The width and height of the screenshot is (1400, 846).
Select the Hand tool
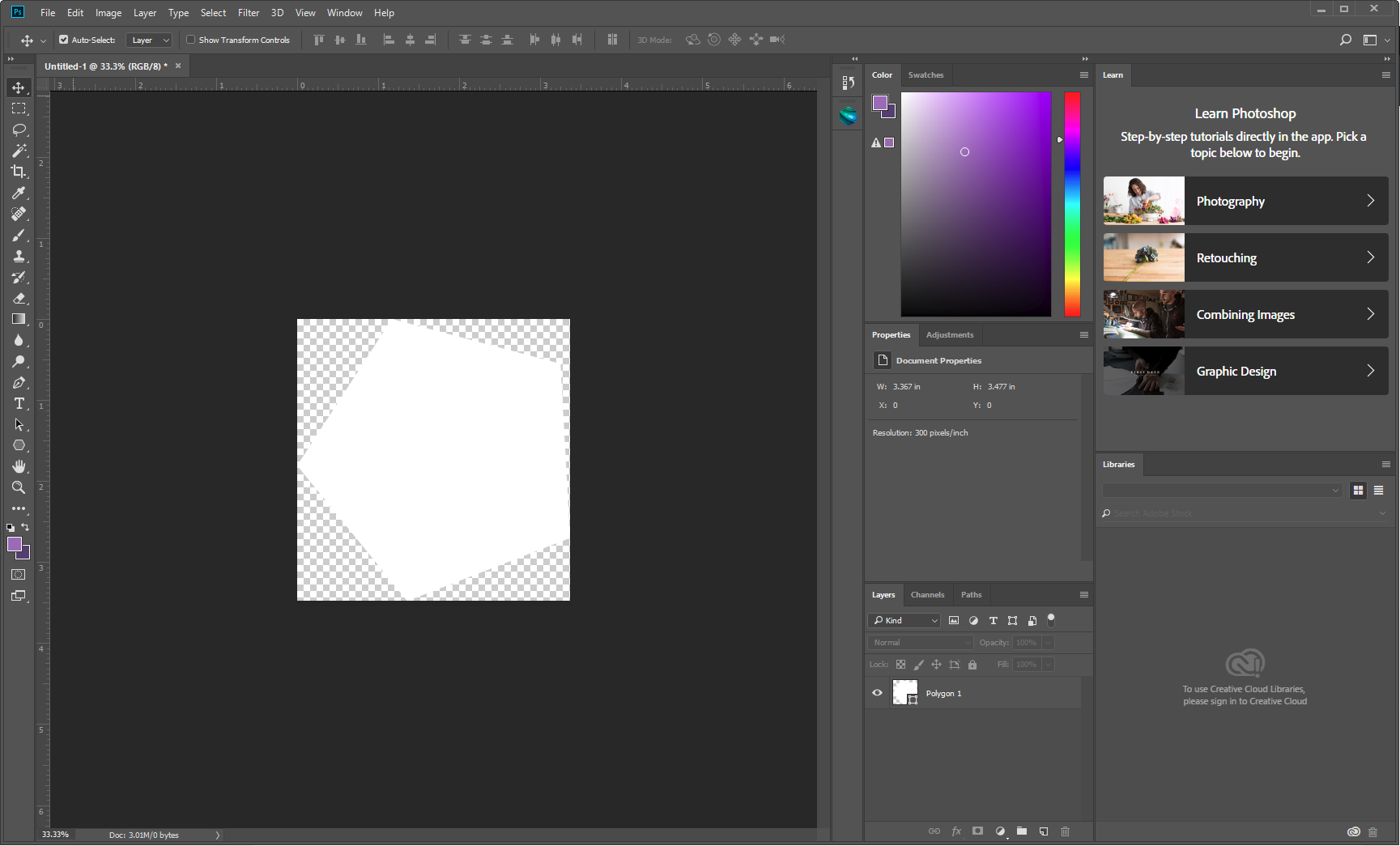(19, 466)
